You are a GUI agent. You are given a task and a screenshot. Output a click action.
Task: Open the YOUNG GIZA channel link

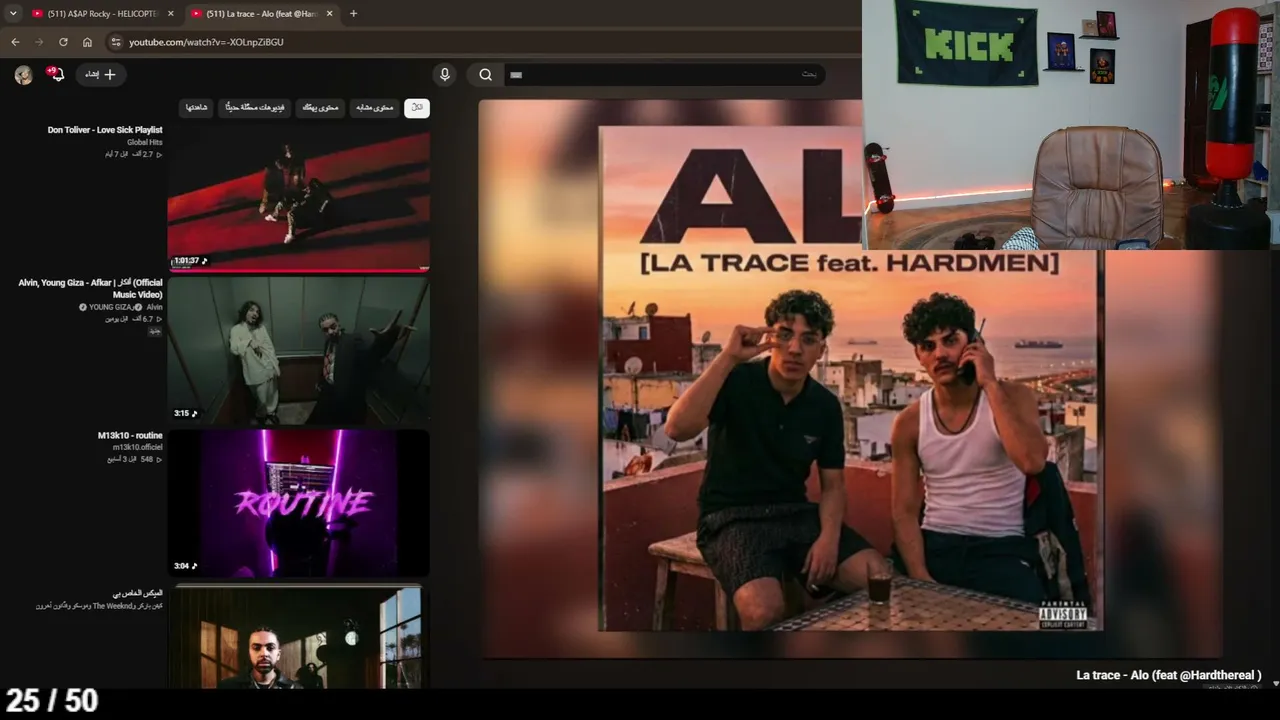point(111,307)
